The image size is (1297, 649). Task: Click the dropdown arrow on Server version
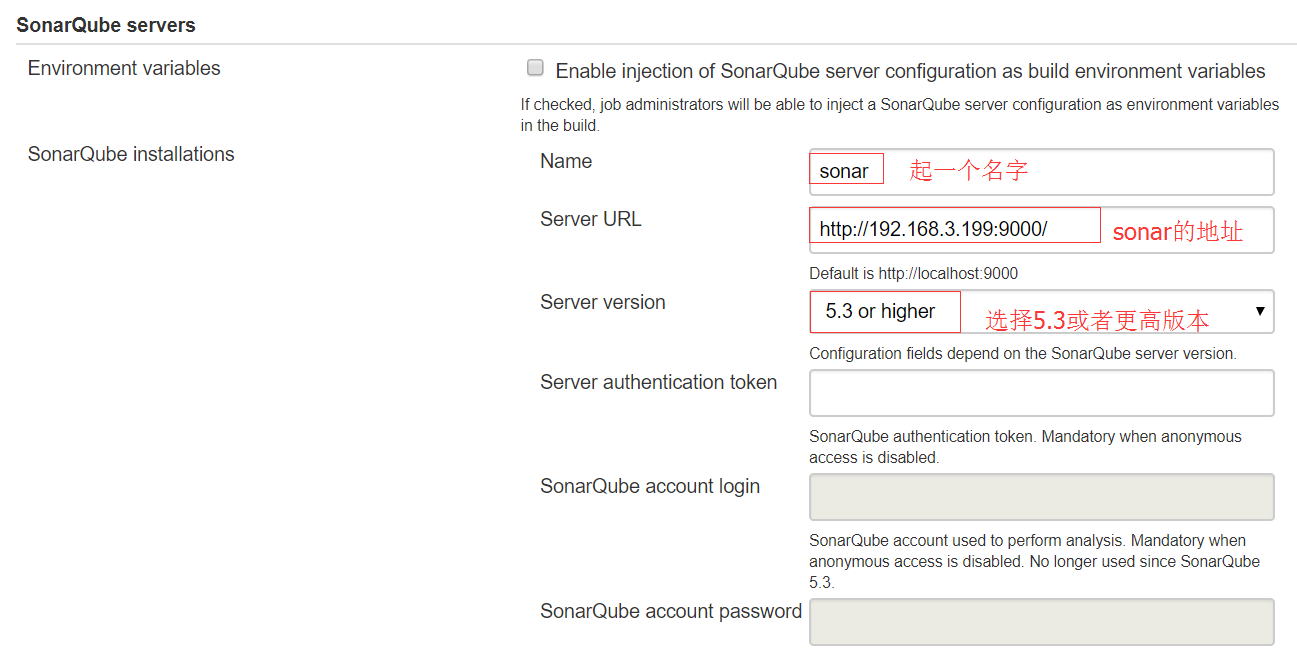click(1260, 311)
